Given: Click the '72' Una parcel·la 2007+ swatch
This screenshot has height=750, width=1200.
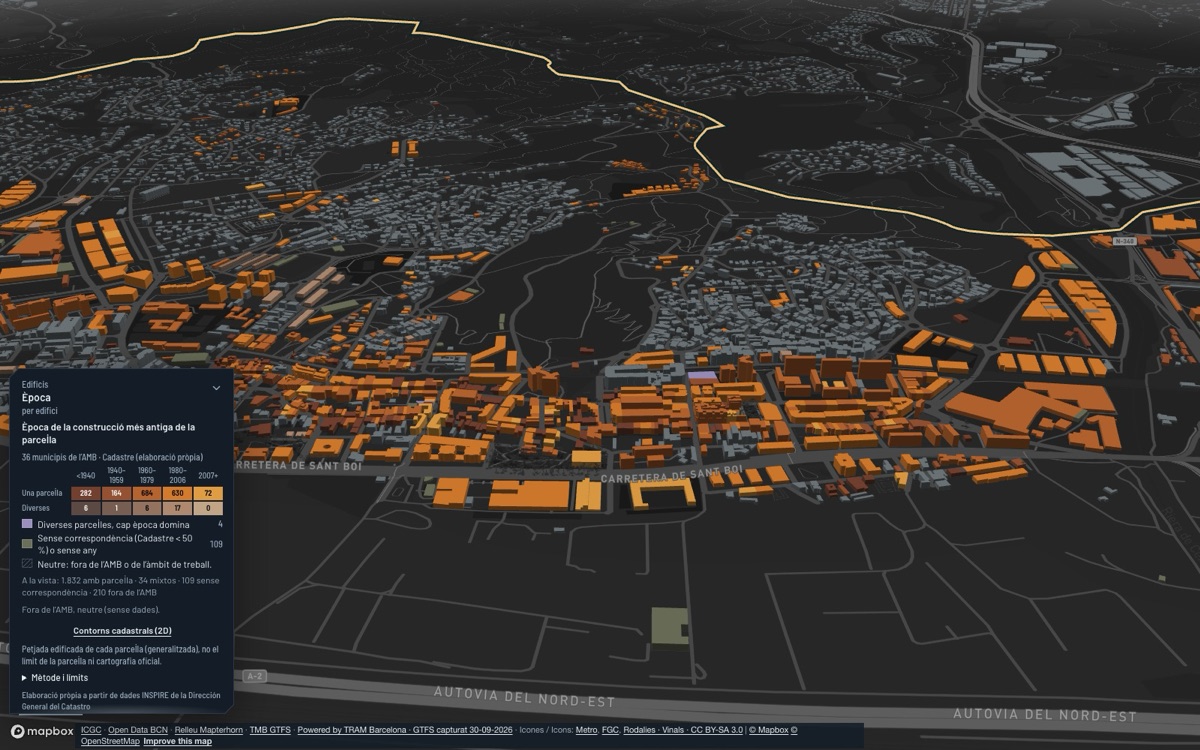Looking at the screenshot, I should [208, 493].
